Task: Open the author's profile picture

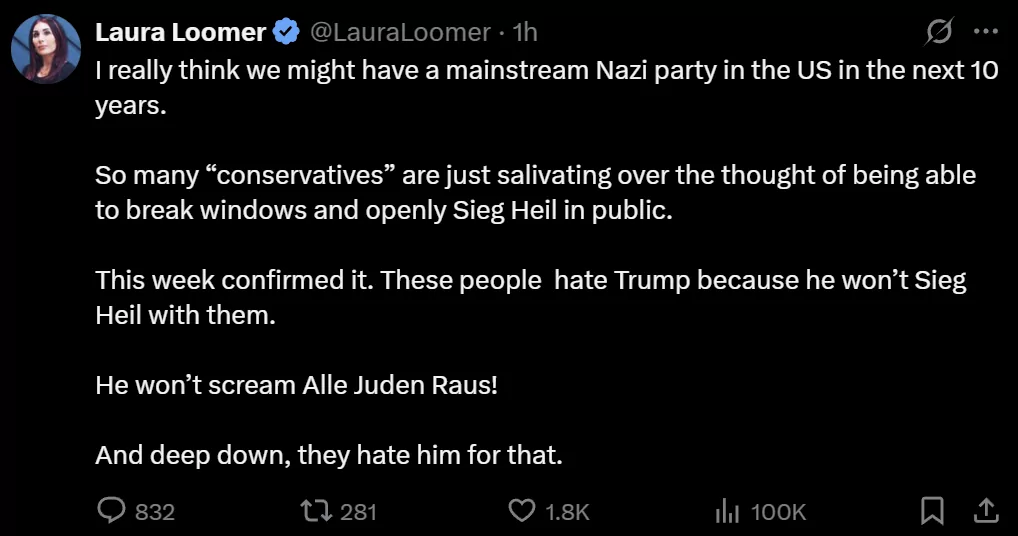Action: [46, 50]
